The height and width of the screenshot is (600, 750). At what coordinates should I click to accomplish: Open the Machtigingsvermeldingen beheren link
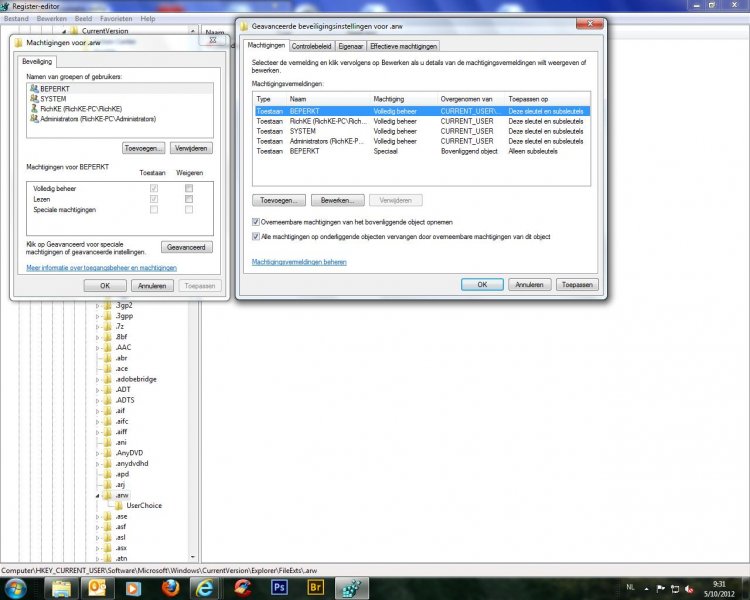tap(299, 261)
